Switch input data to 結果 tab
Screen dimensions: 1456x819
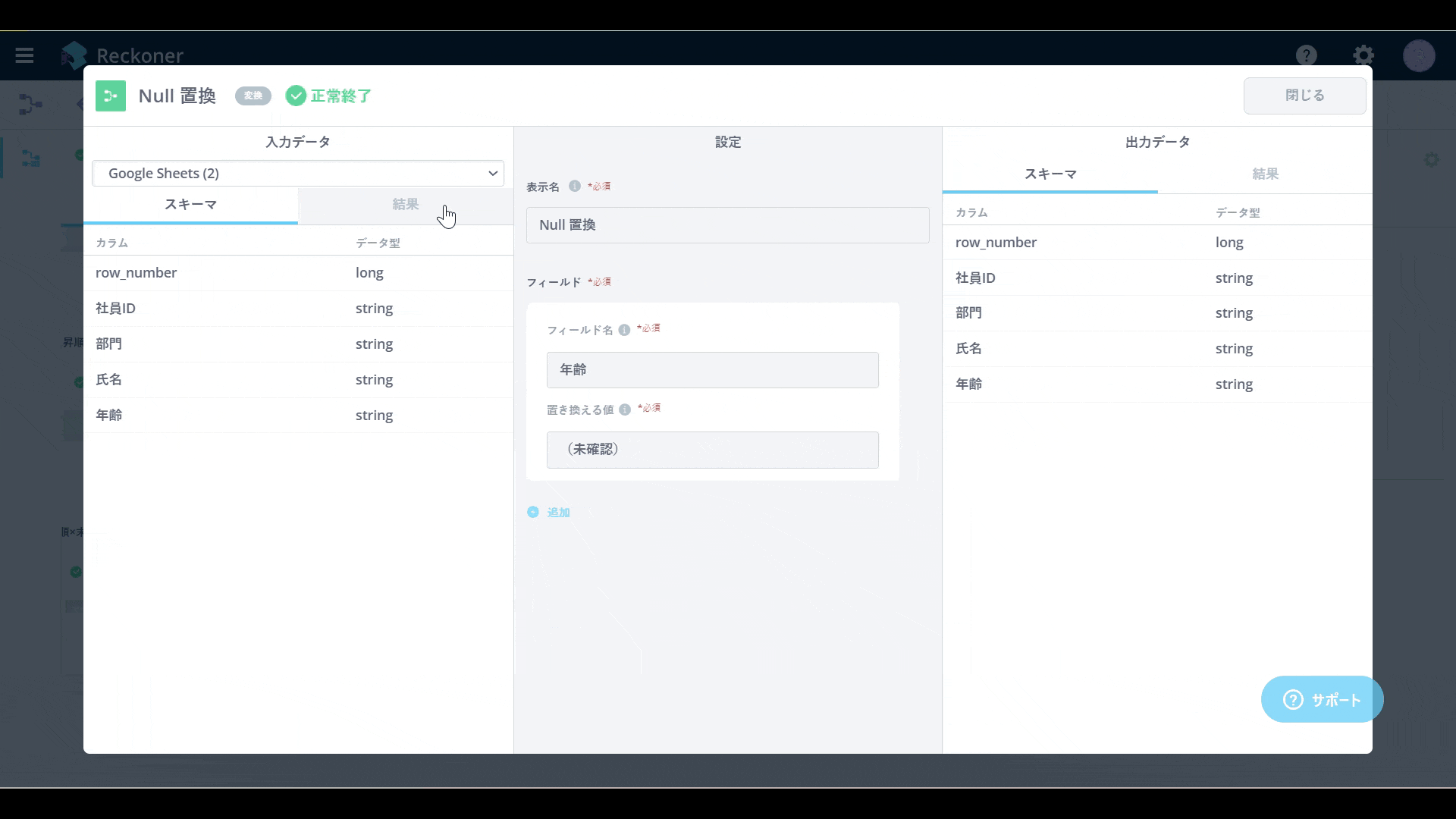[406, 205]
